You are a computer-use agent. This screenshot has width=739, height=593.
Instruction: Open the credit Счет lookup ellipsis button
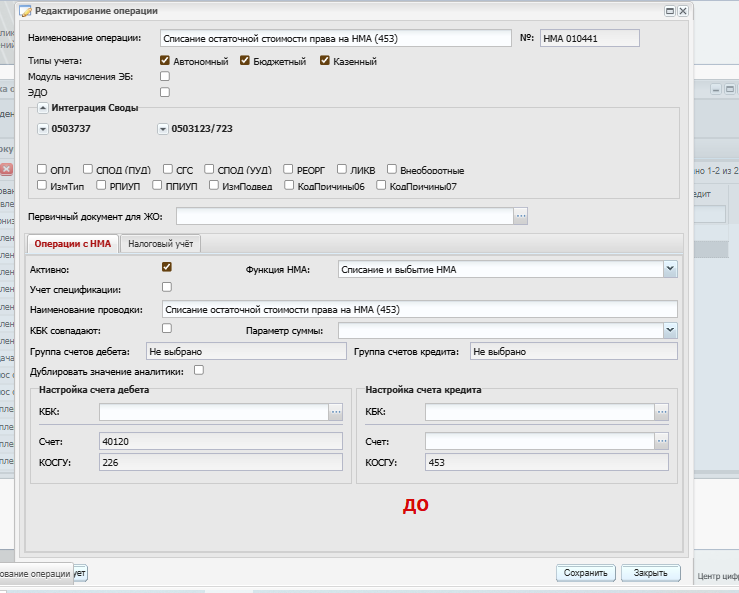(662, 441)
